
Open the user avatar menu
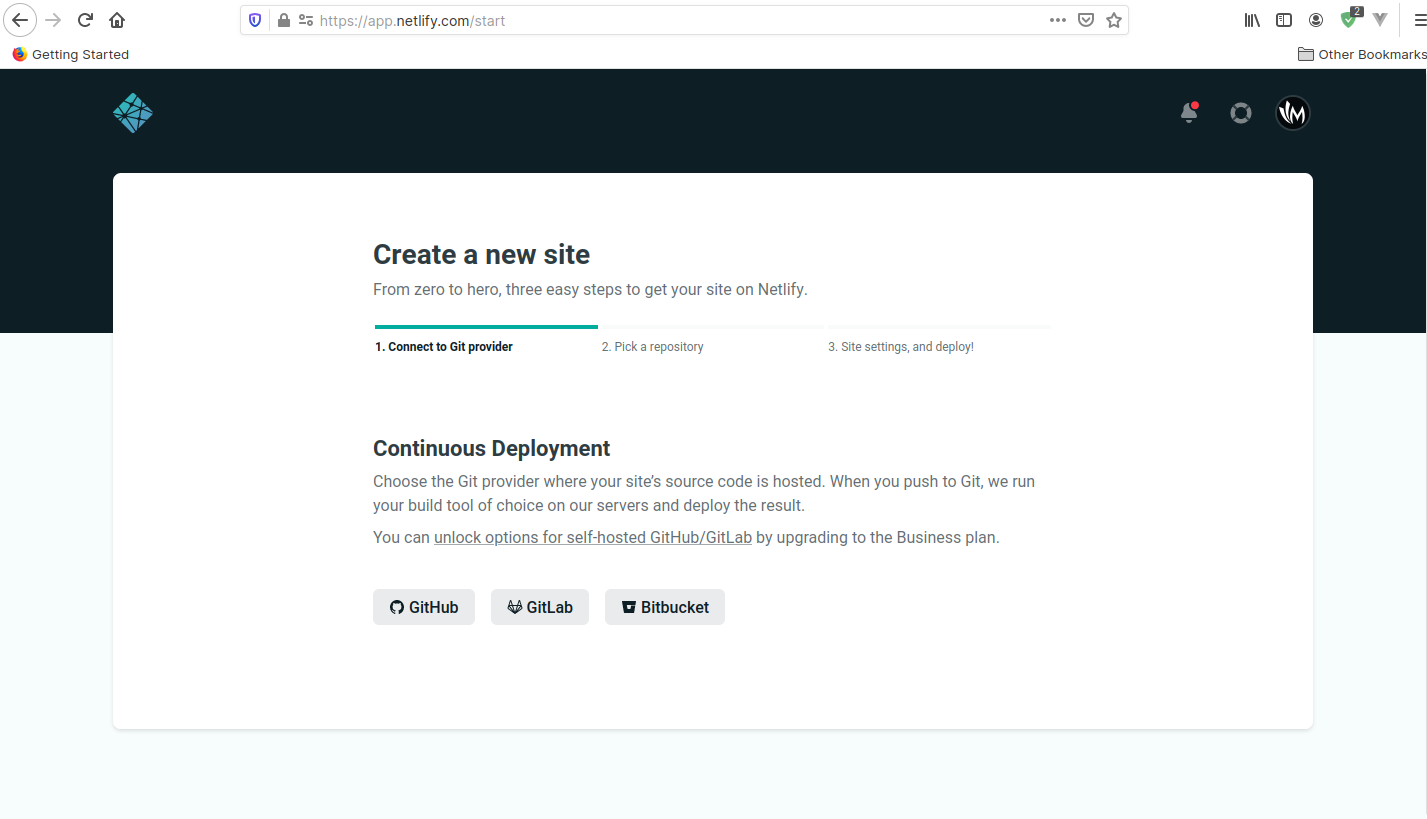click(x=1293, y=113)
